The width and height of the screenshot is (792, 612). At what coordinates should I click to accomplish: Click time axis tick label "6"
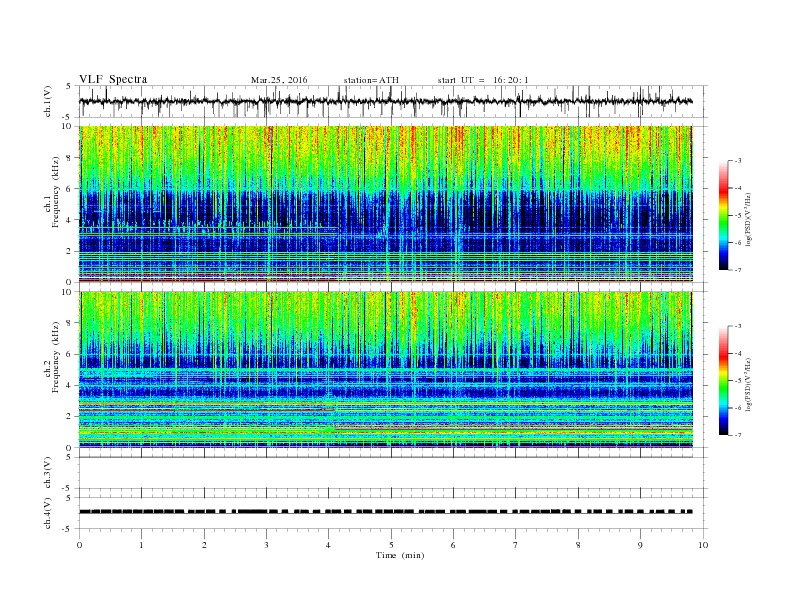click(453, 545)
